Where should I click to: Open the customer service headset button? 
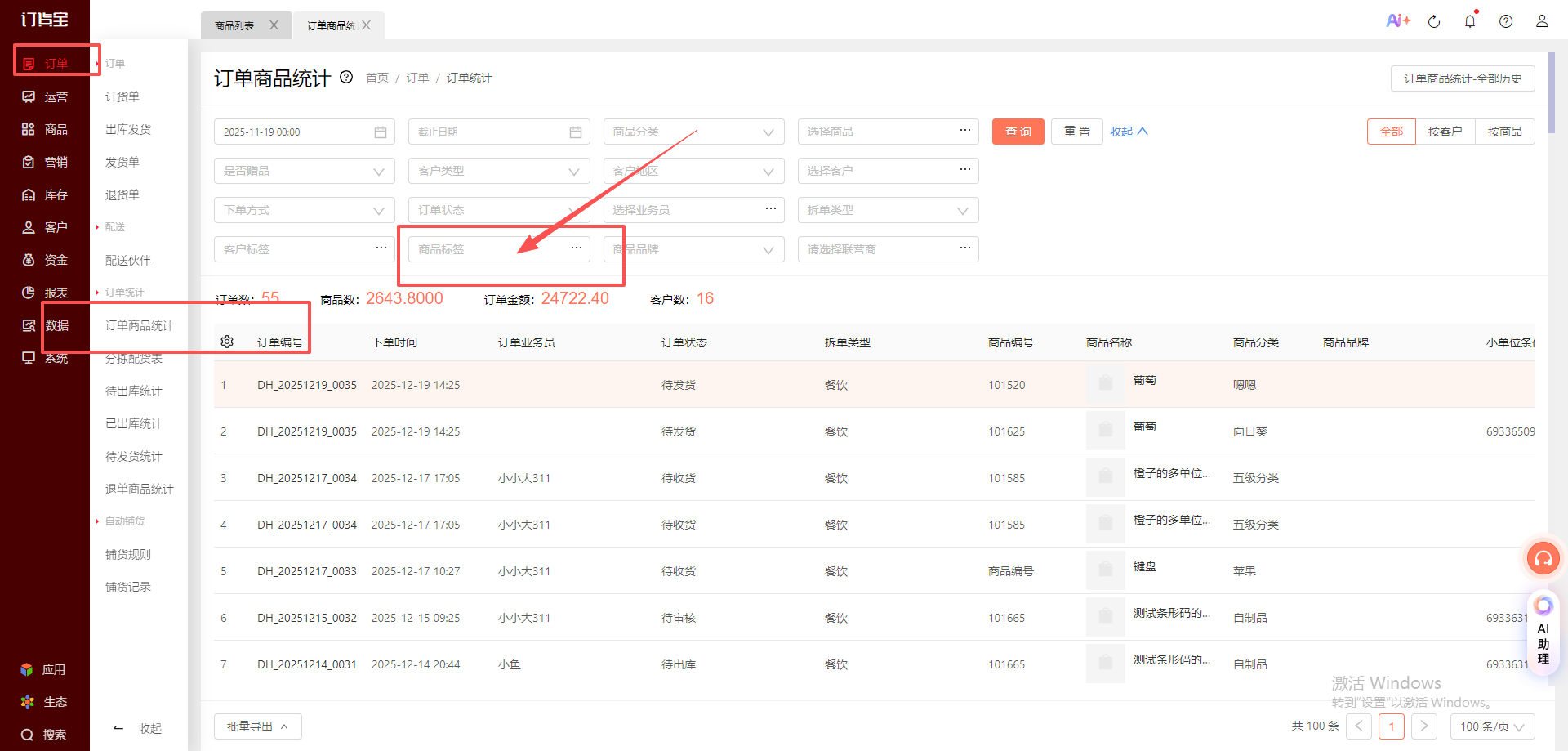coord(1543,559)
